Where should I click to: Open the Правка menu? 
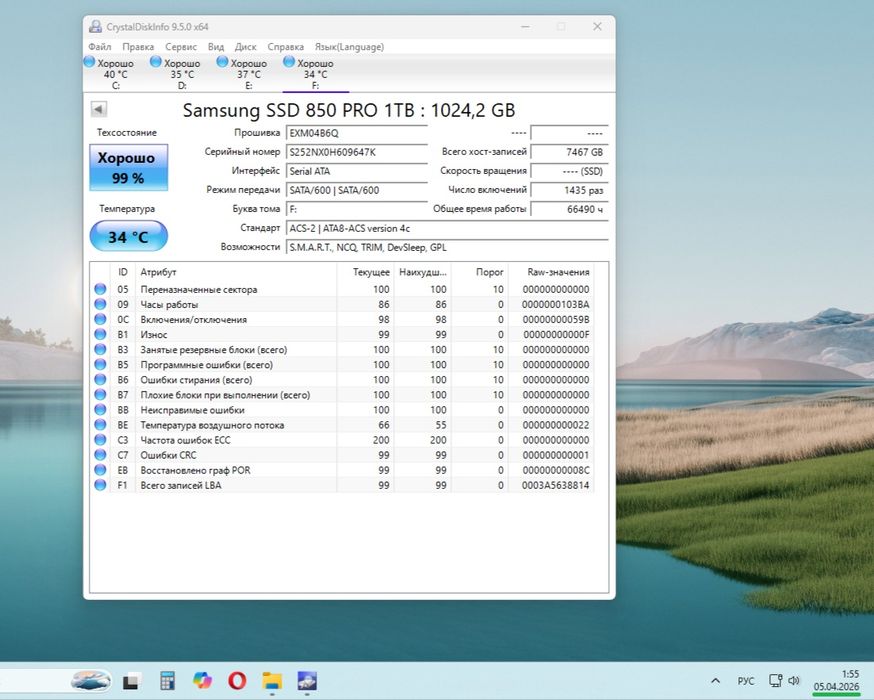click(x=138, y=47)
